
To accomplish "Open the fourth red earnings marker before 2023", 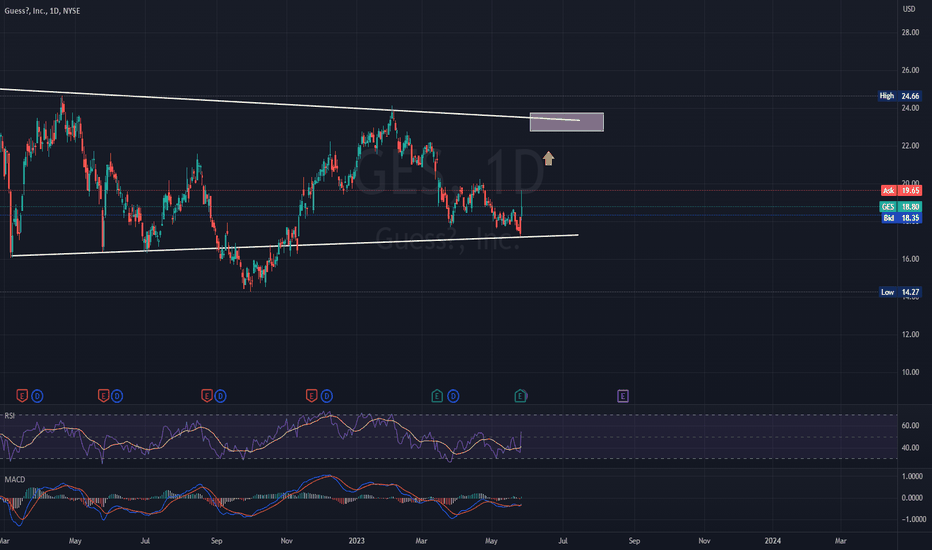I will (x=311, y=396).
